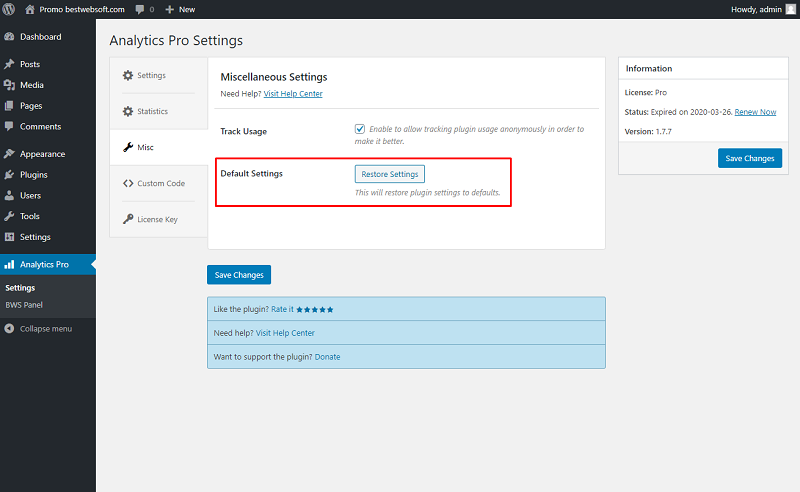Switch to the Custom Code tab

click(x=154, y=183)
